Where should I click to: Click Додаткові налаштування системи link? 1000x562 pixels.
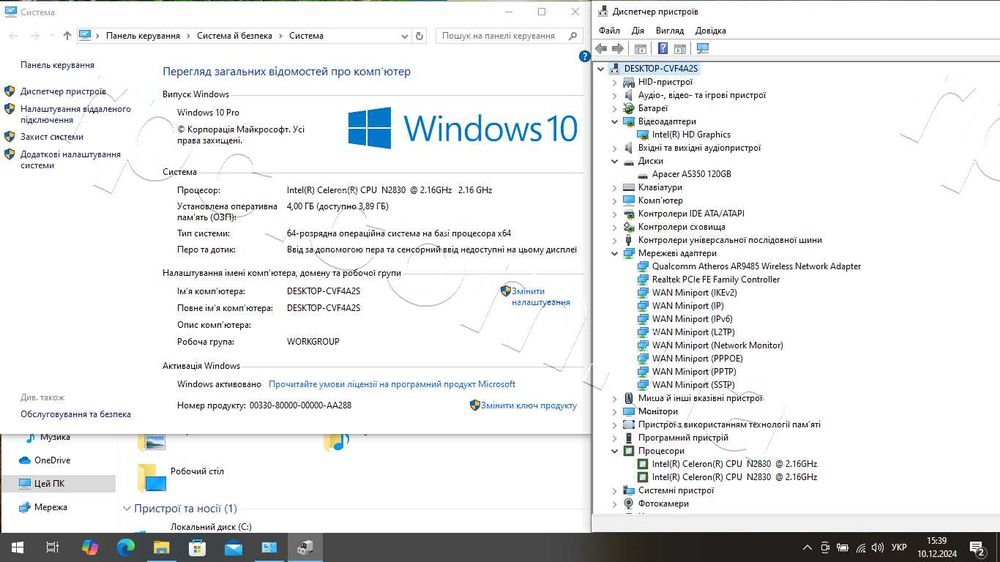pyautogui.click(x=70, y=159)
